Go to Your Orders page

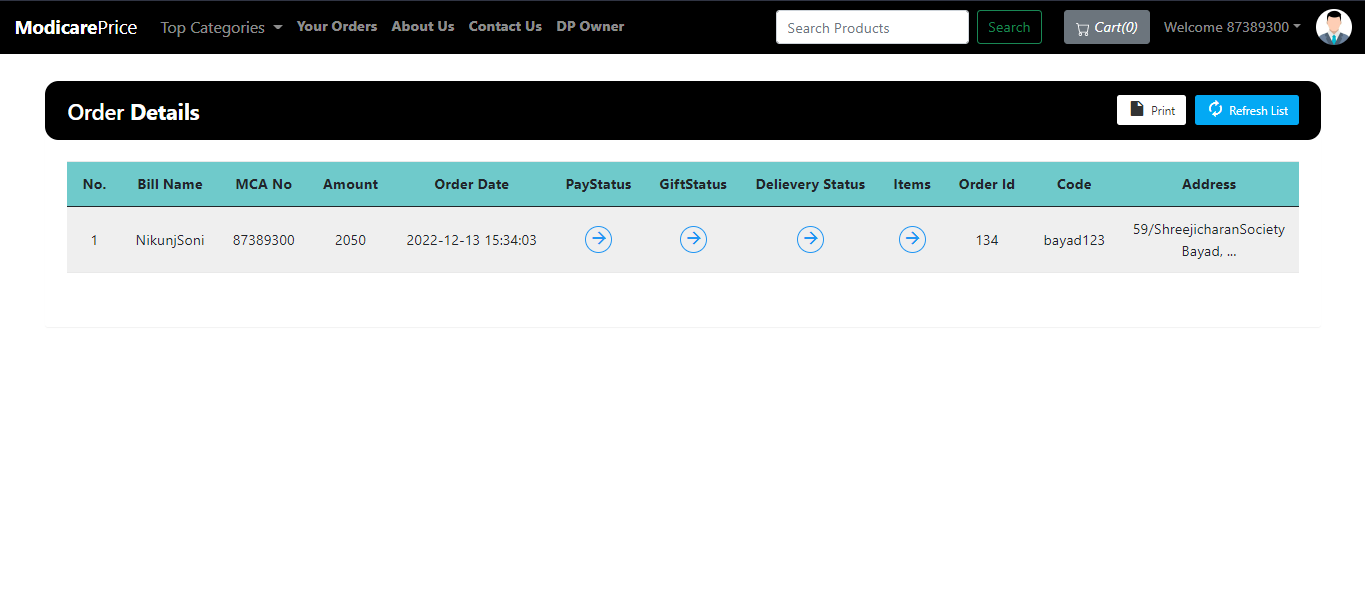pos(337,27)
